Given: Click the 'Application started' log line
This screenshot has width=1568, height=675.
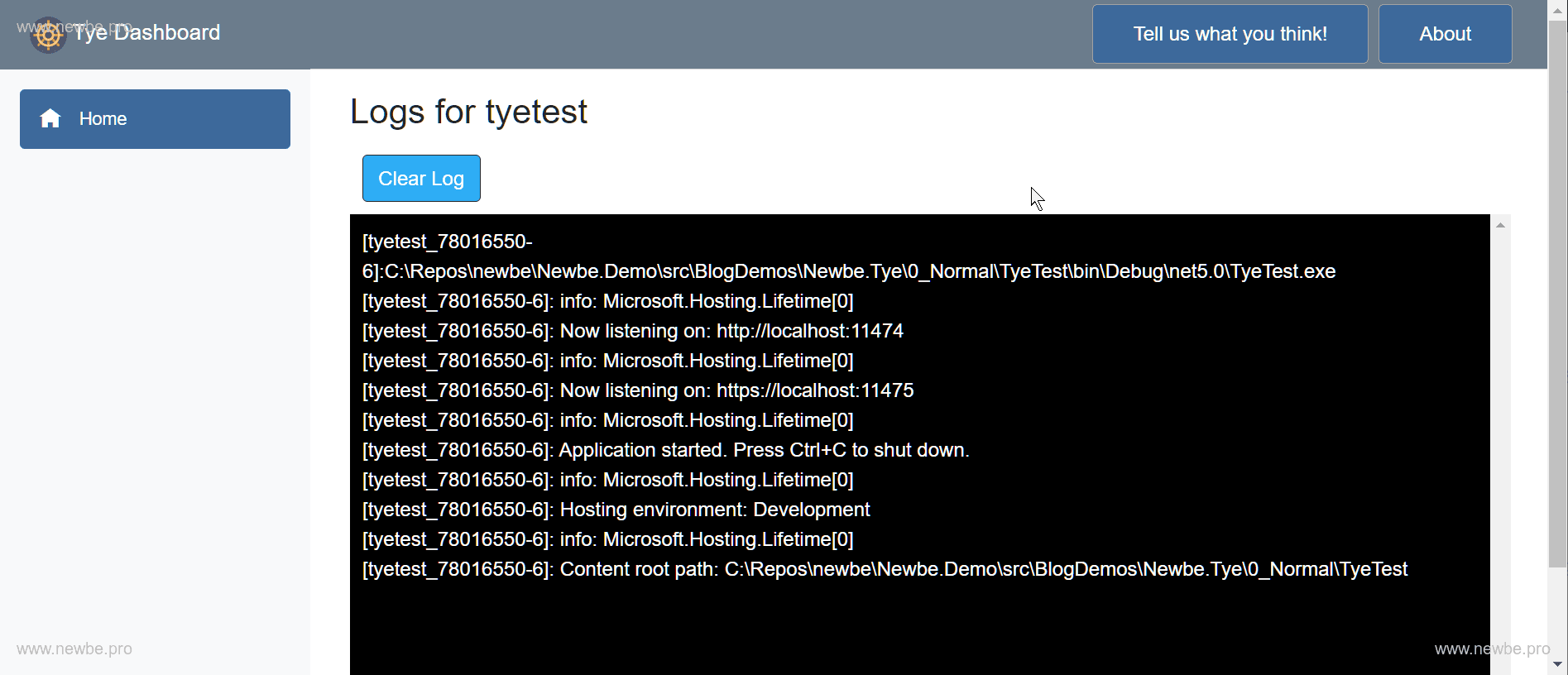Looking at the screenshot, I should point(665,450).
